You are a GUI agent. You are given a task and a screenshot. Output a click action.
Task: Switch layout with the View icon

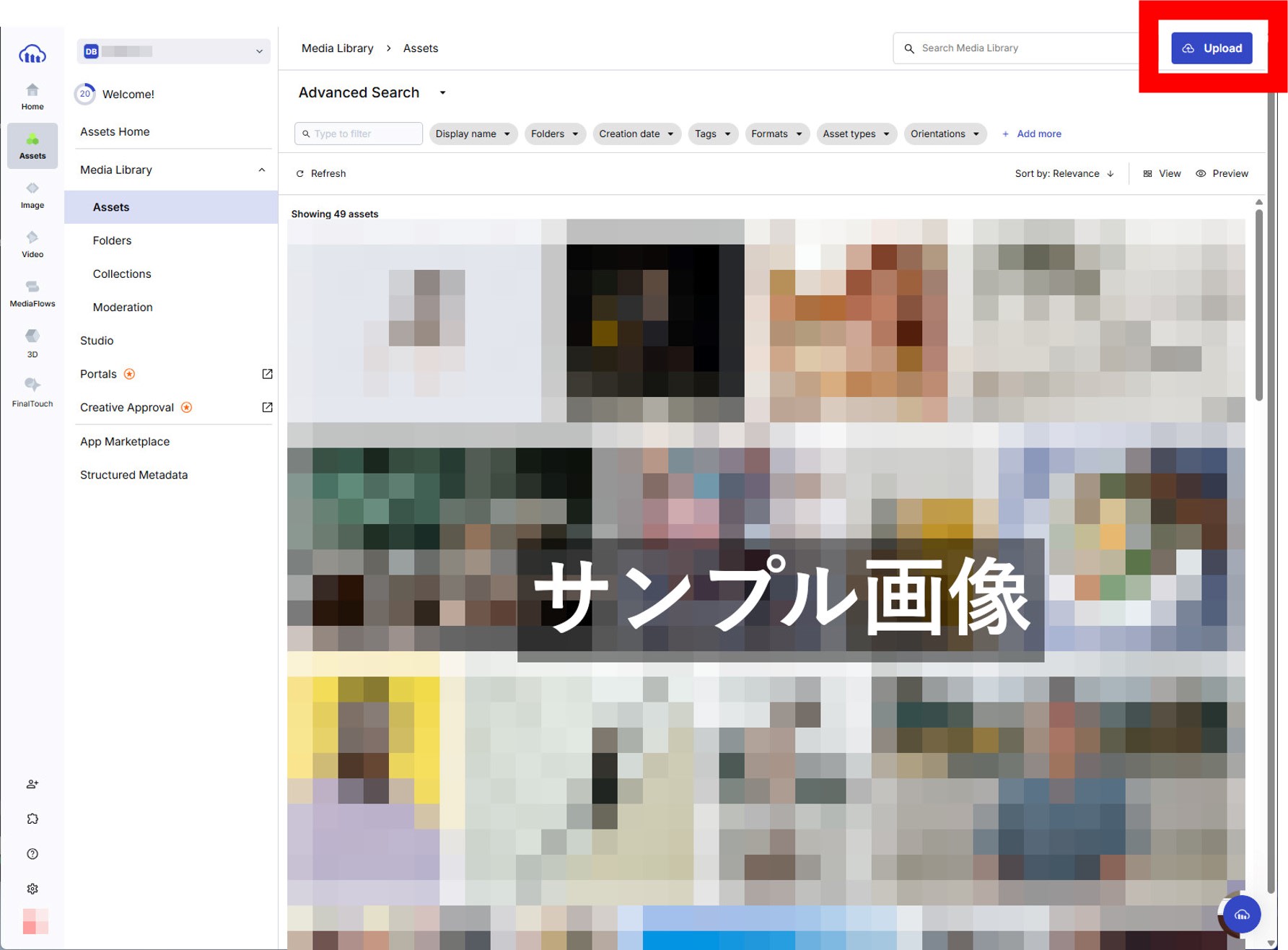pyautogui.click(x=1162, y=173)
